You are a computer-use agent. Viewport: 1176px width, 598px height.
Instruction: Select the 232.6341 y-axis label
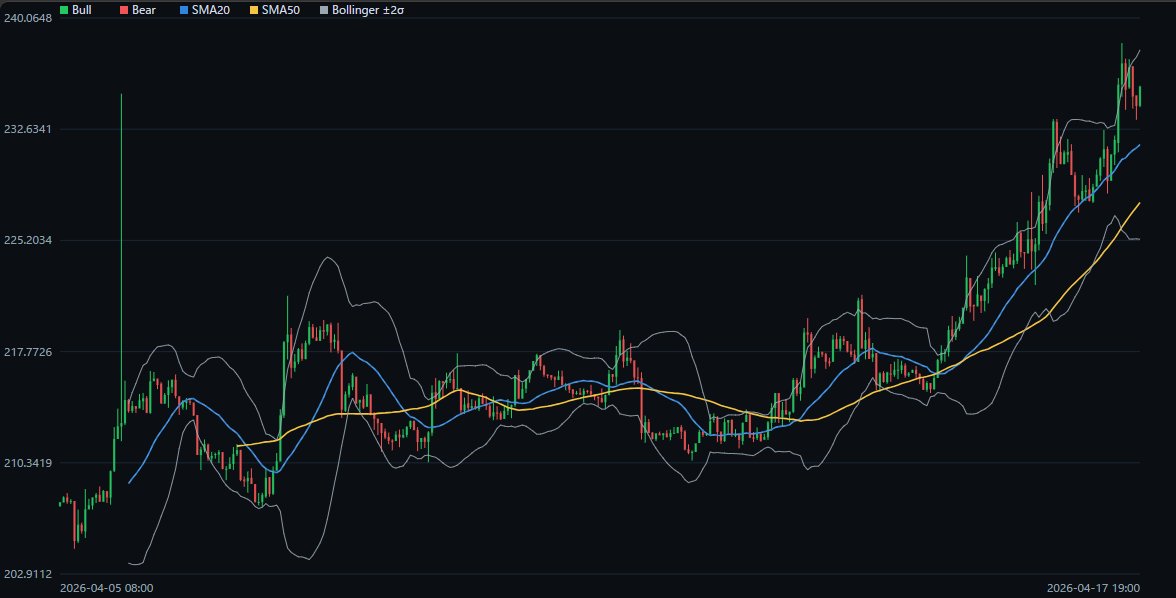pos(27,129)
